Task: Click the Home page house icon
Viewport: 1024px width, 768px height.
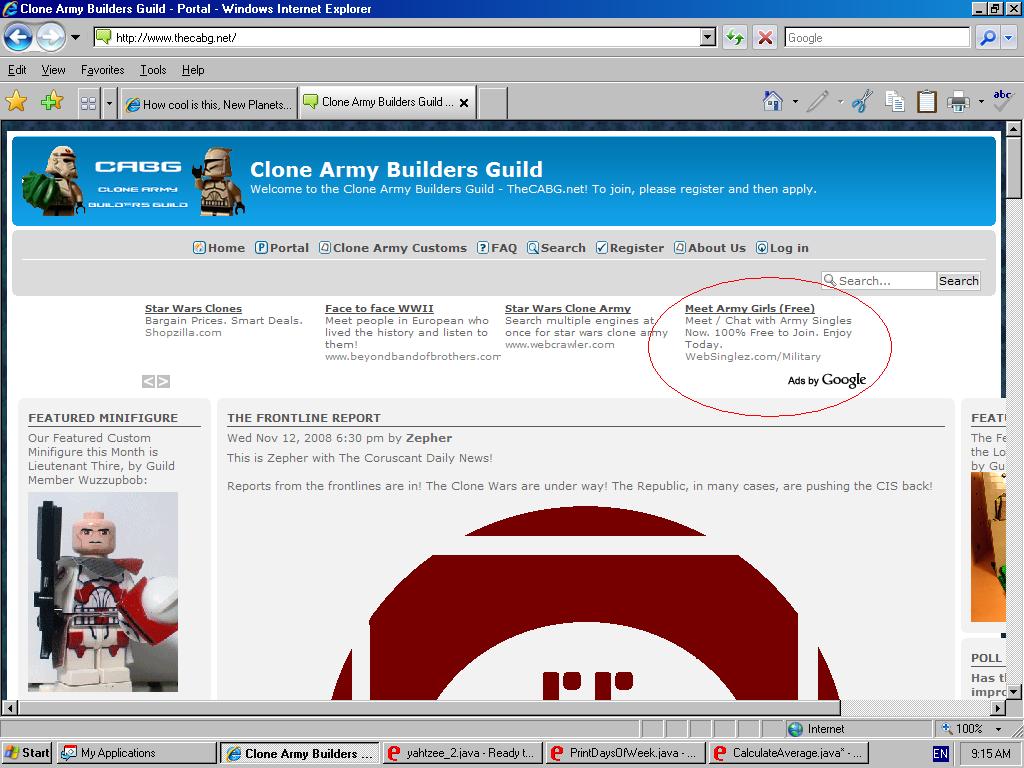Action: tap(773, 101)
